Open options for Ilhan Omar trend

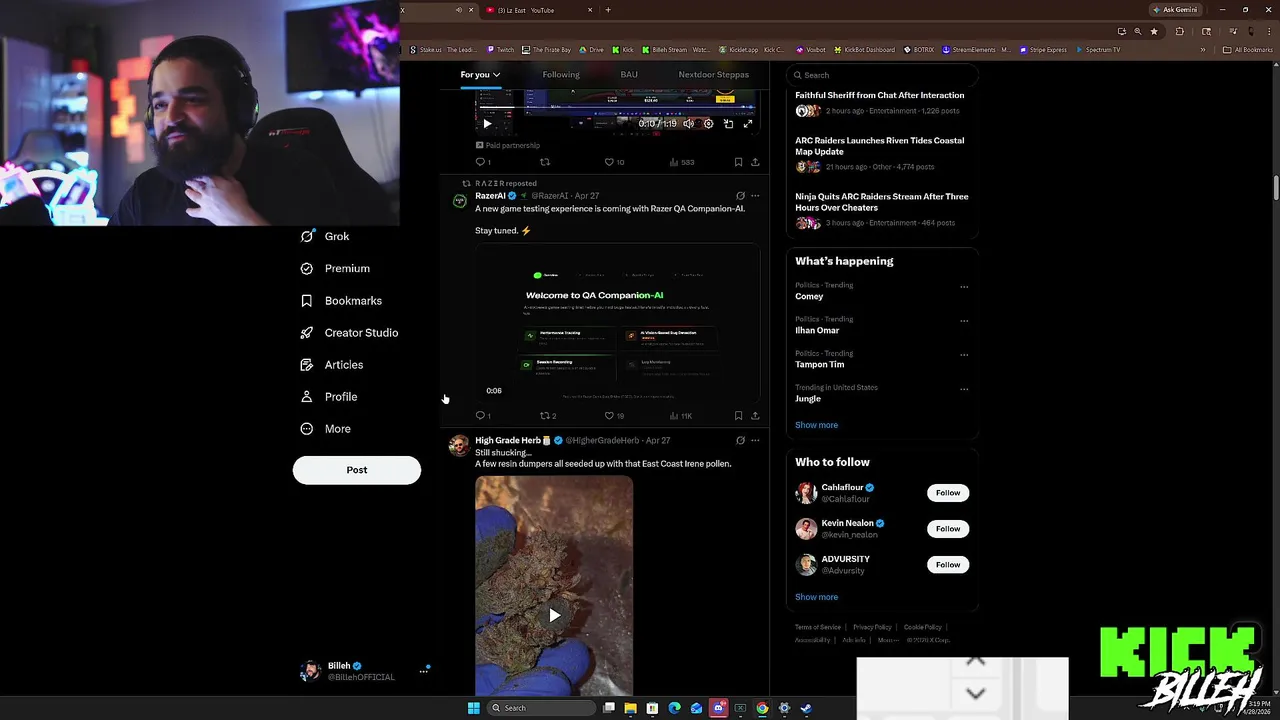click(x=964, y=321)
